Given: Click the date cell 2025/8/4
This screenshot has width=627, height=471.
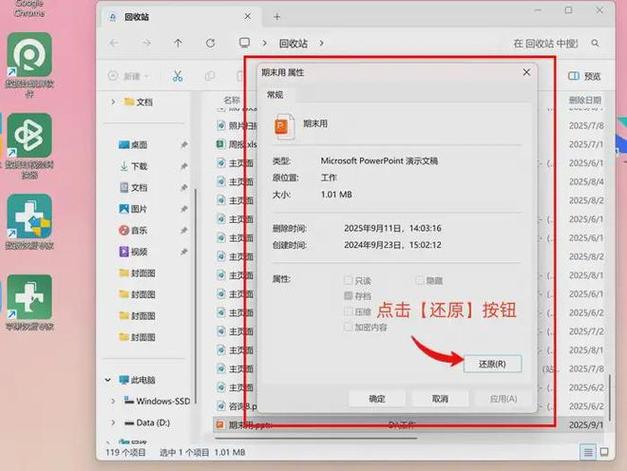Looking at the screenshot, I should coord(586,182).
